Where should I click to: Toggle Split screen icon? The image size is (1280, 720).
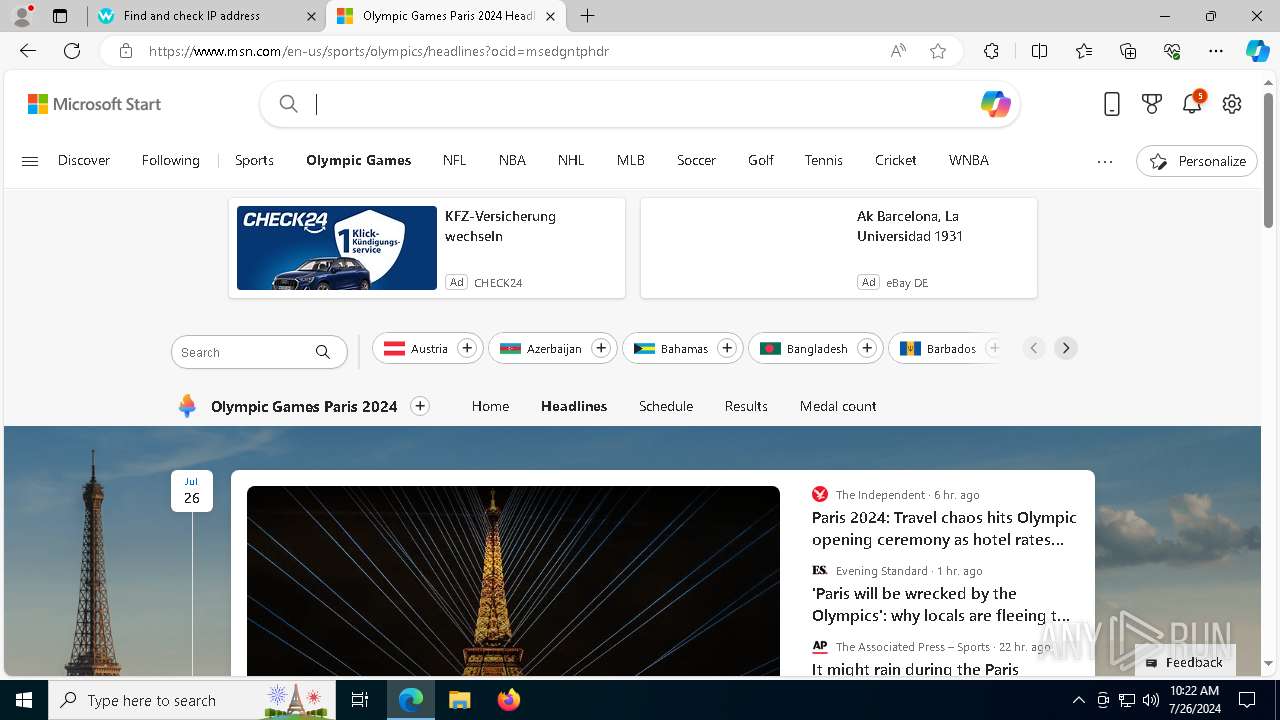coord(1039,51)
